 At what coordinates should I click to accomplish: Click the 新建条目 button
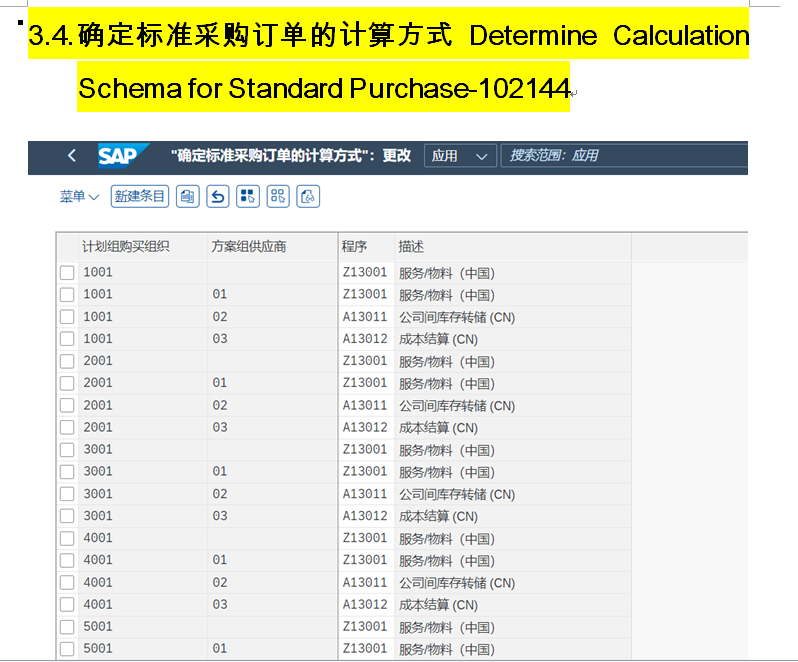coord(139,196)
